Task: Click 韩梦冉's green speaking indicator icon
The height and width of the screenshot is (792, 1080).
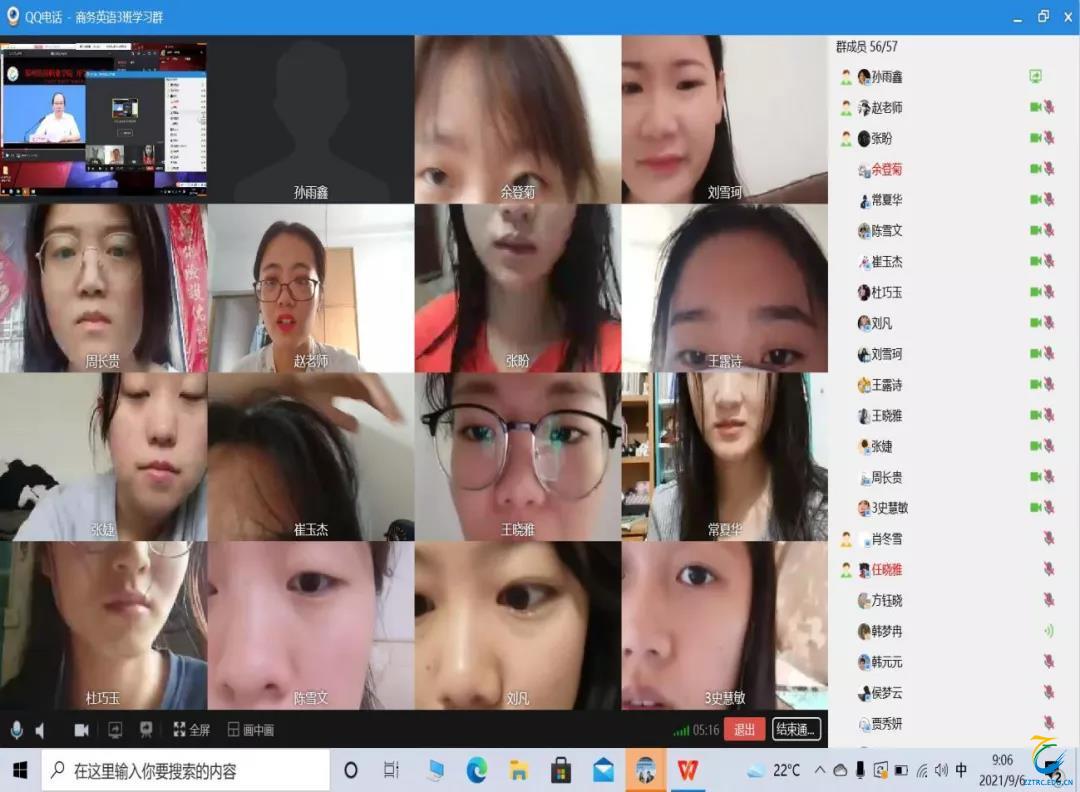Action: [1048, 631]
